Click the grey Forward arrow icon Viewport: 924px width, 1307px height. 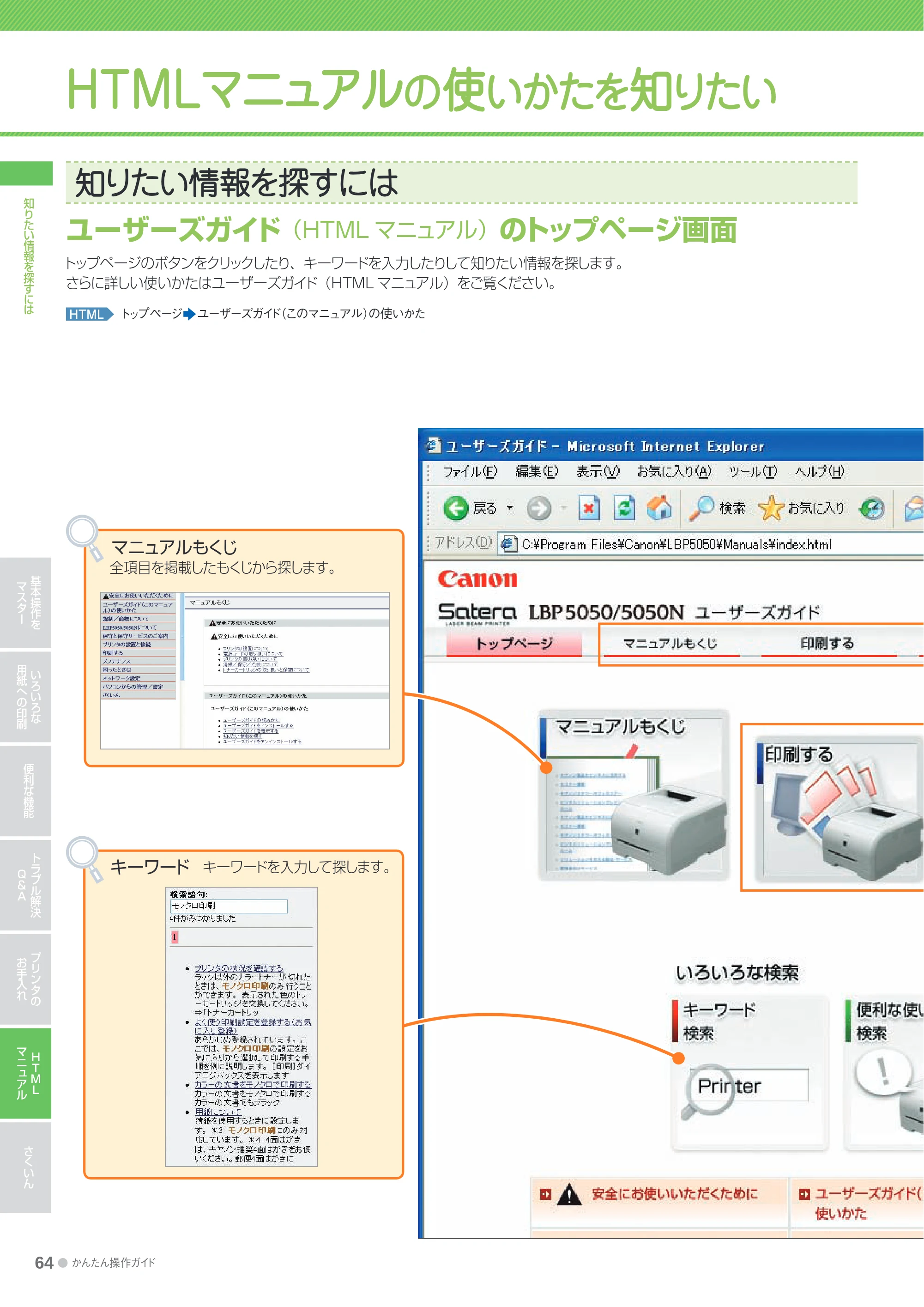coord(538,508)
